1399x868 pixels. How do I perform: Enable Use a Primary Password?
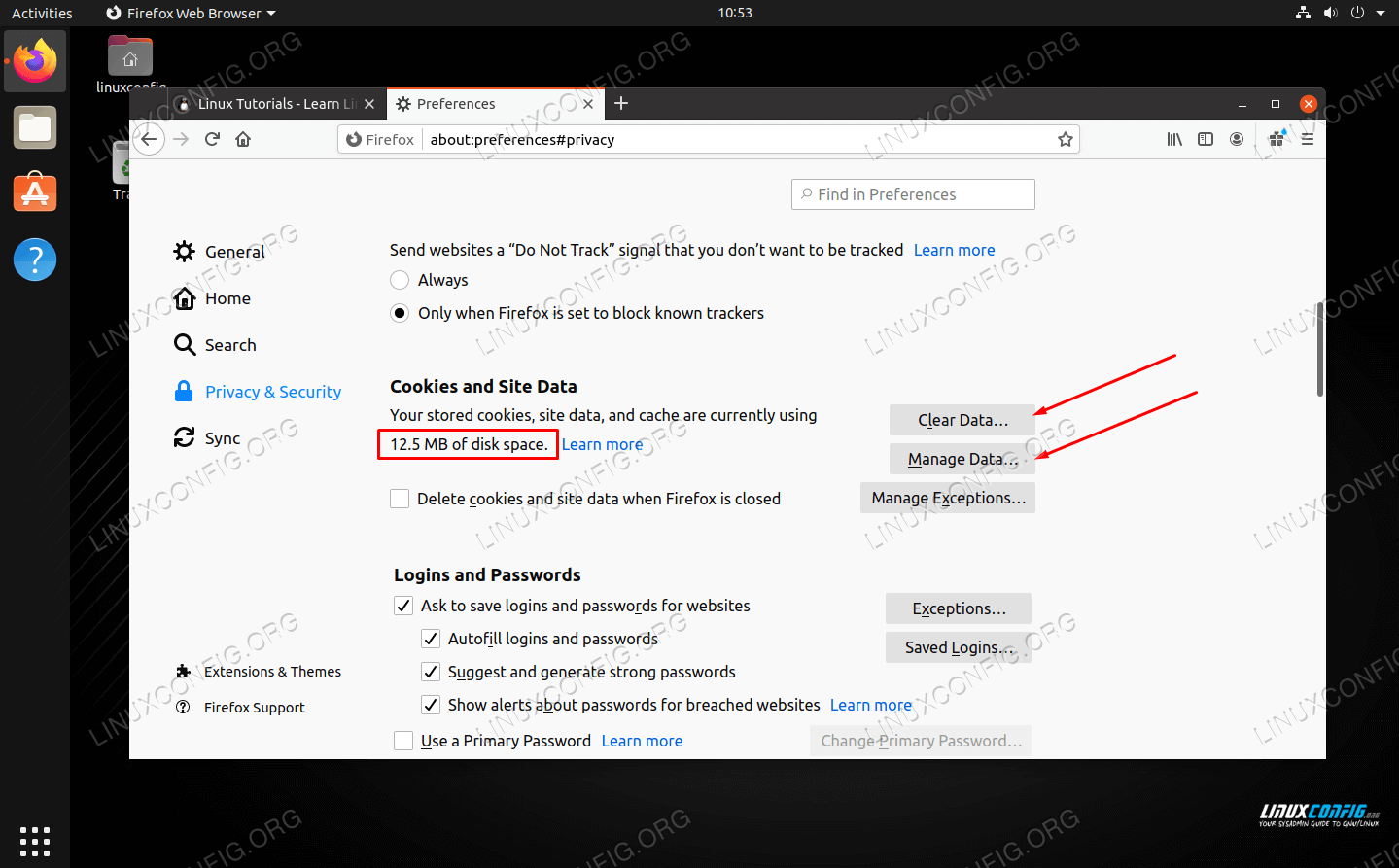coord(403,741)
